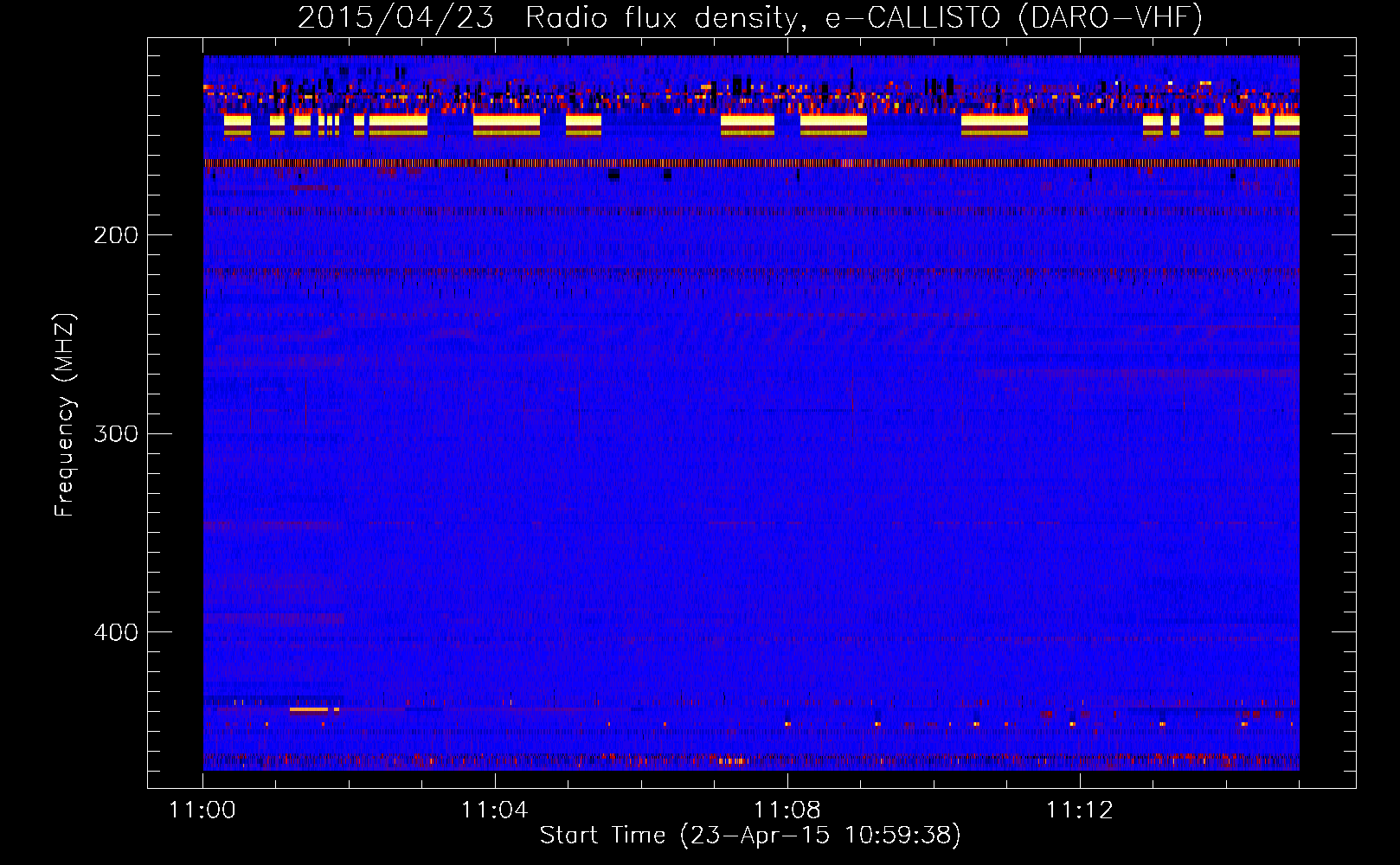Click the plot title 'Radio flux density, e-CALLISTO (DARO-VHF)'
Screen dimensions: 1400x865
864,17
